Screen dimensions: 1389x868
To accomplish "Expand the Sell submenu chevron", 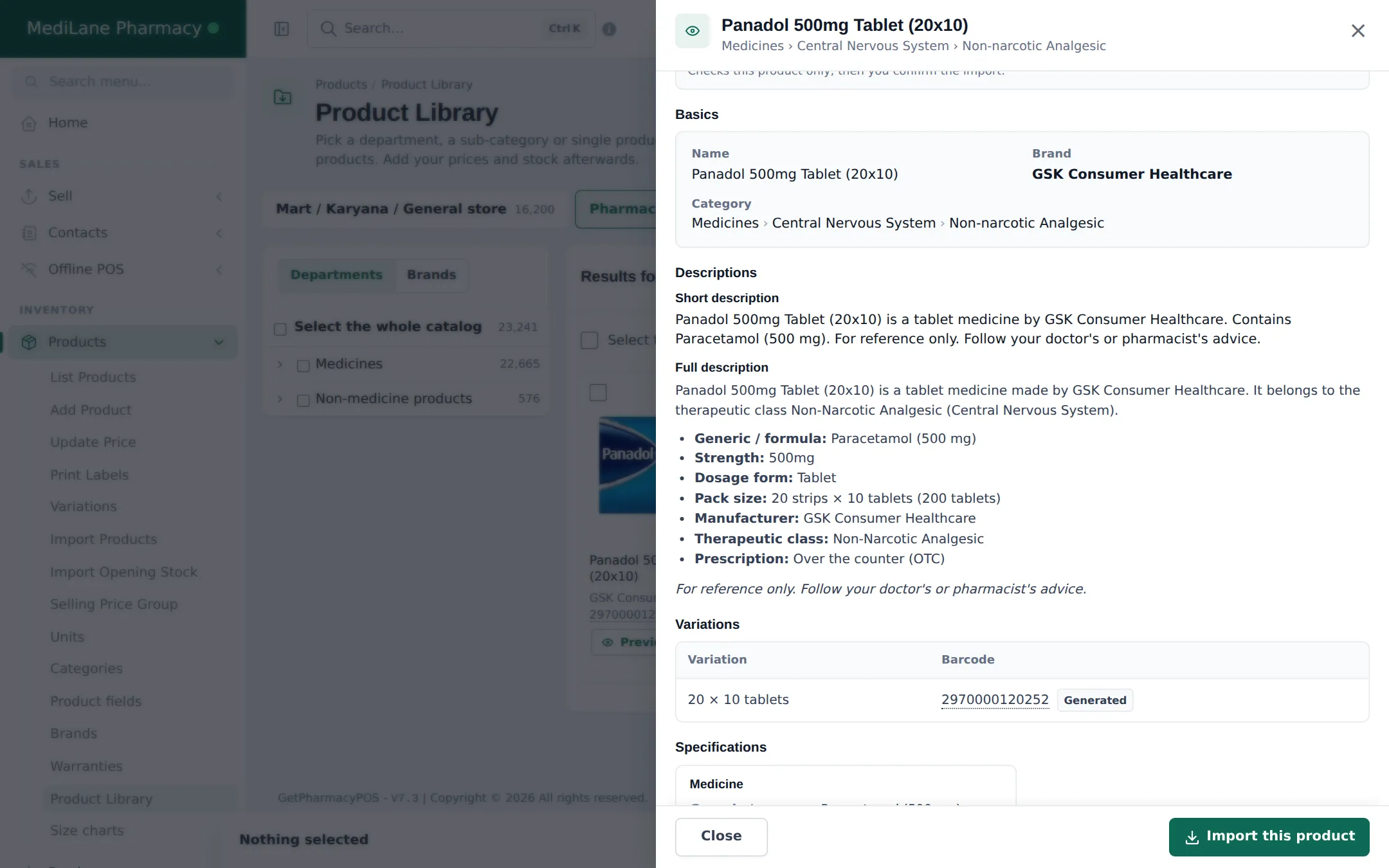I will tap(219, 197).
